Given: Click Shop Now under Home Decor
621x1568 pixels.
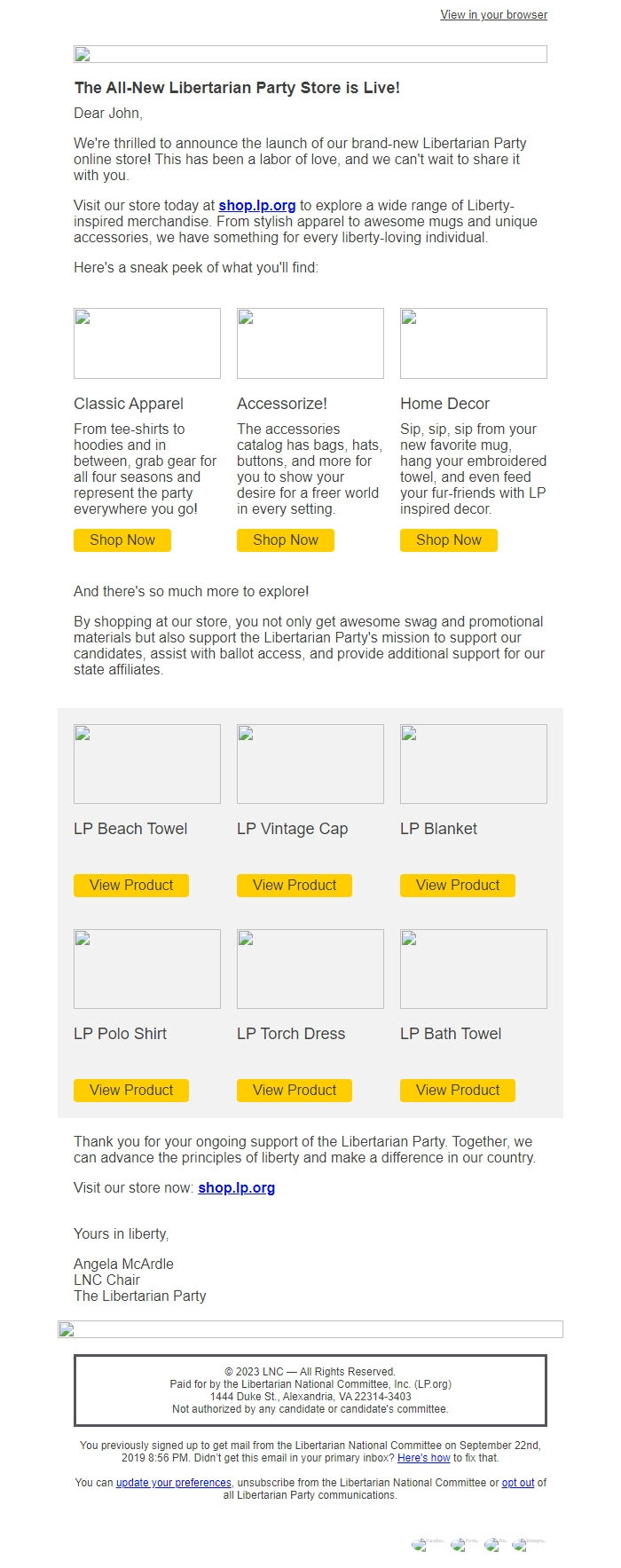Looking at the screenshot, I should pyautogui.click(x=448, y=540).
